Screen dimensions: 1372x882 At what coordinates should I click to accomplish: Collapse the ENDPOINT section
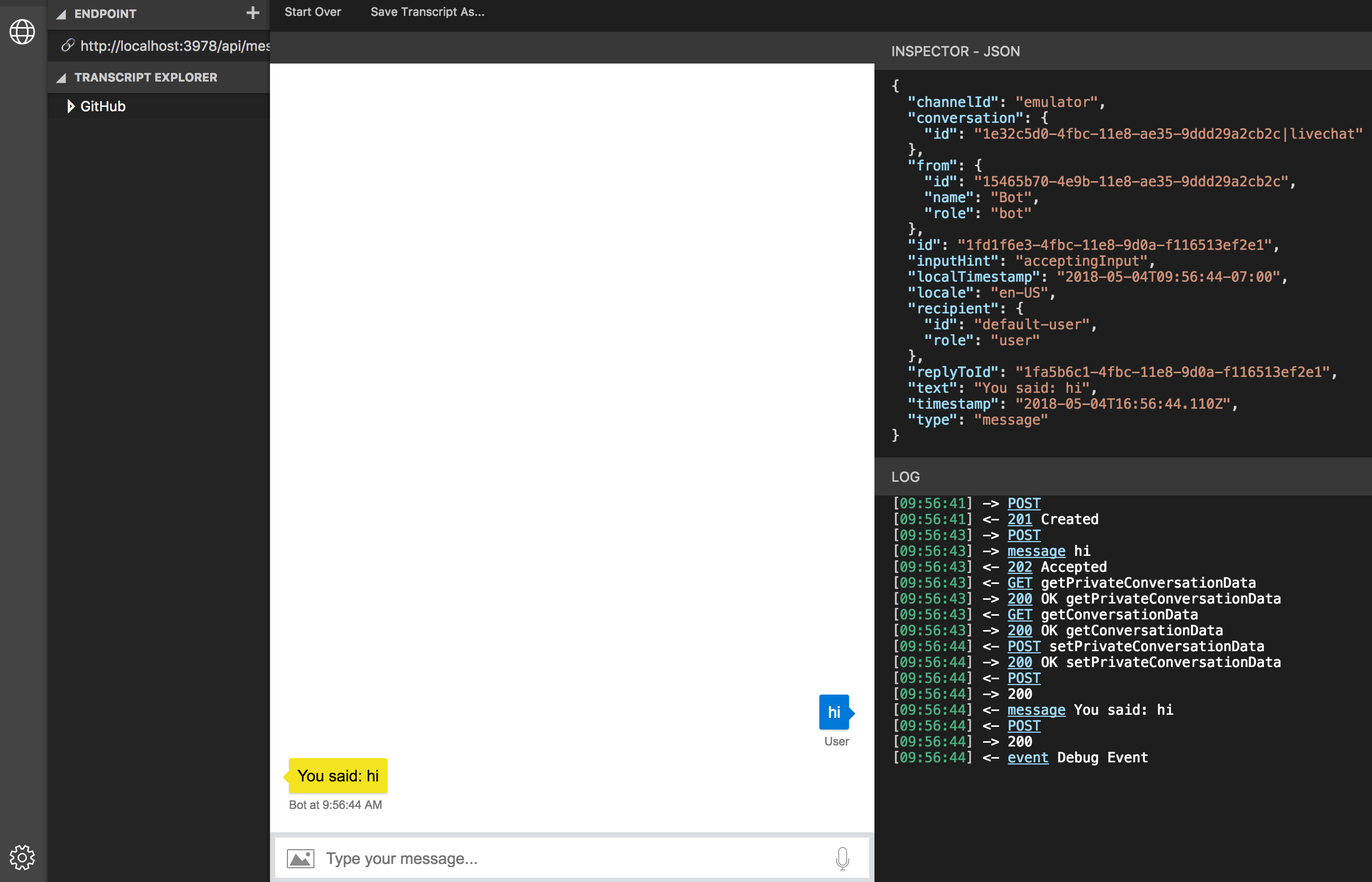[61, 14]
